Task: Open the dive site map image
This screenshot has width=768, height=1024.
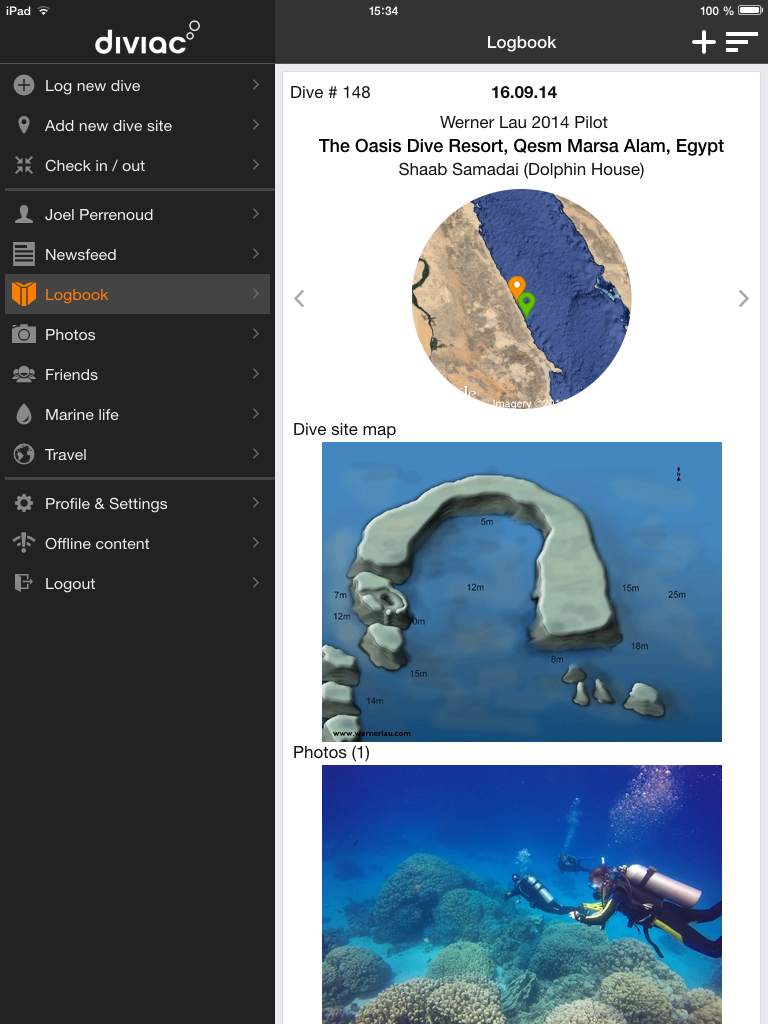Action: 522,592
